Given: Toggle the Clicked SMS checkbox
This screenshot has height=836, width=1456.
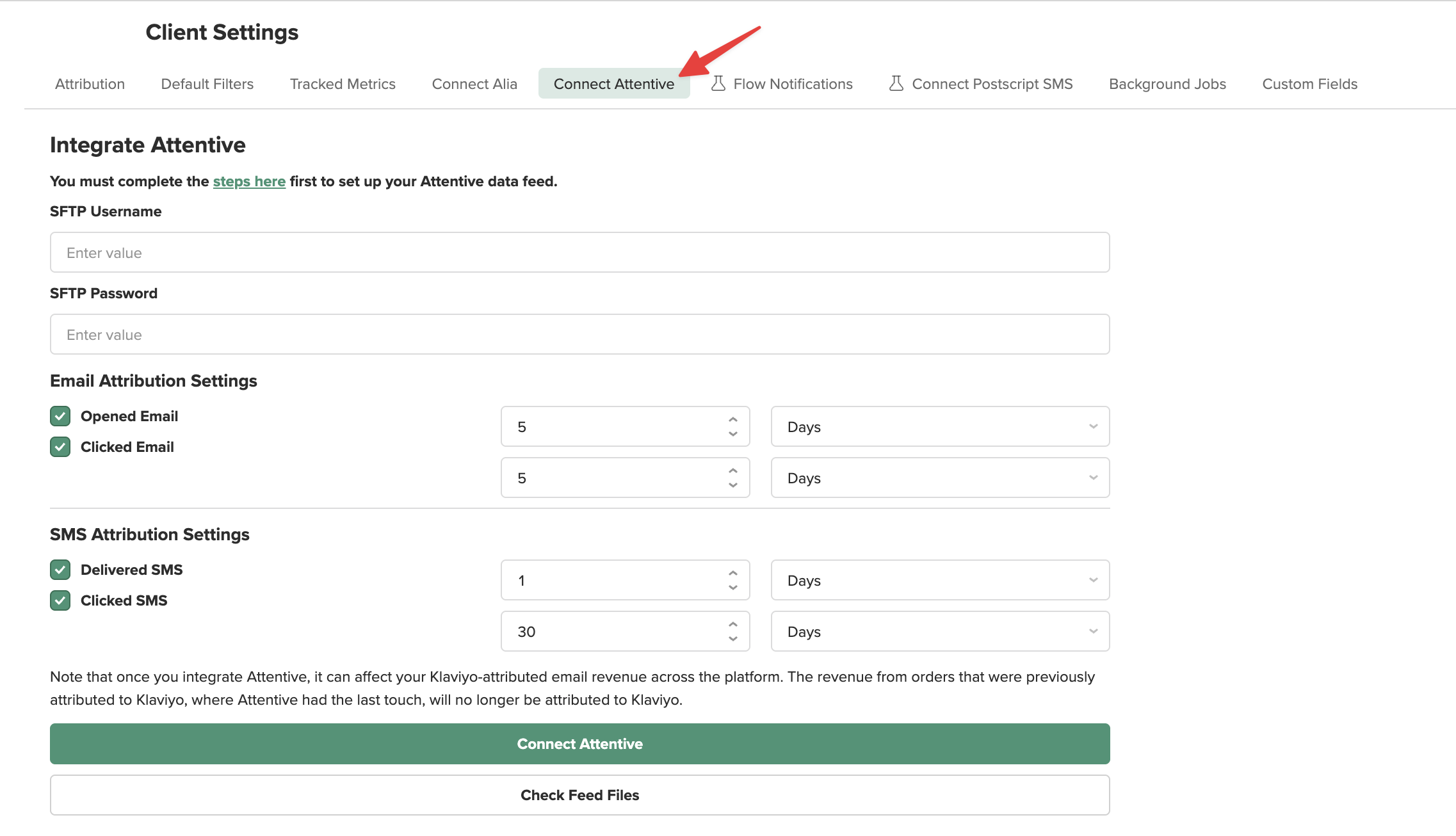Looking at the screenshot, I should 60,600.
